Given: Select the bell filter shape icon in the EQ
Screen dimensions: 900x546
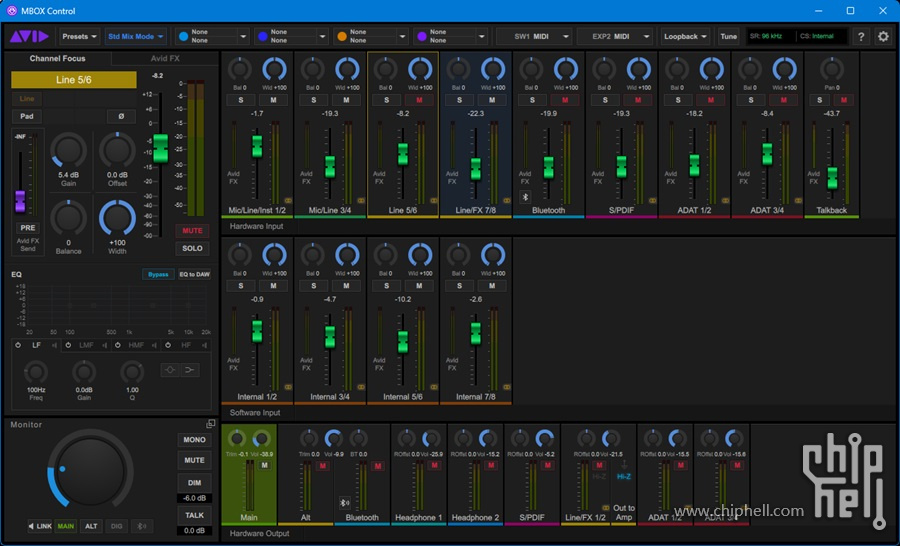Looking at the screenshot, I should (170, 370).
